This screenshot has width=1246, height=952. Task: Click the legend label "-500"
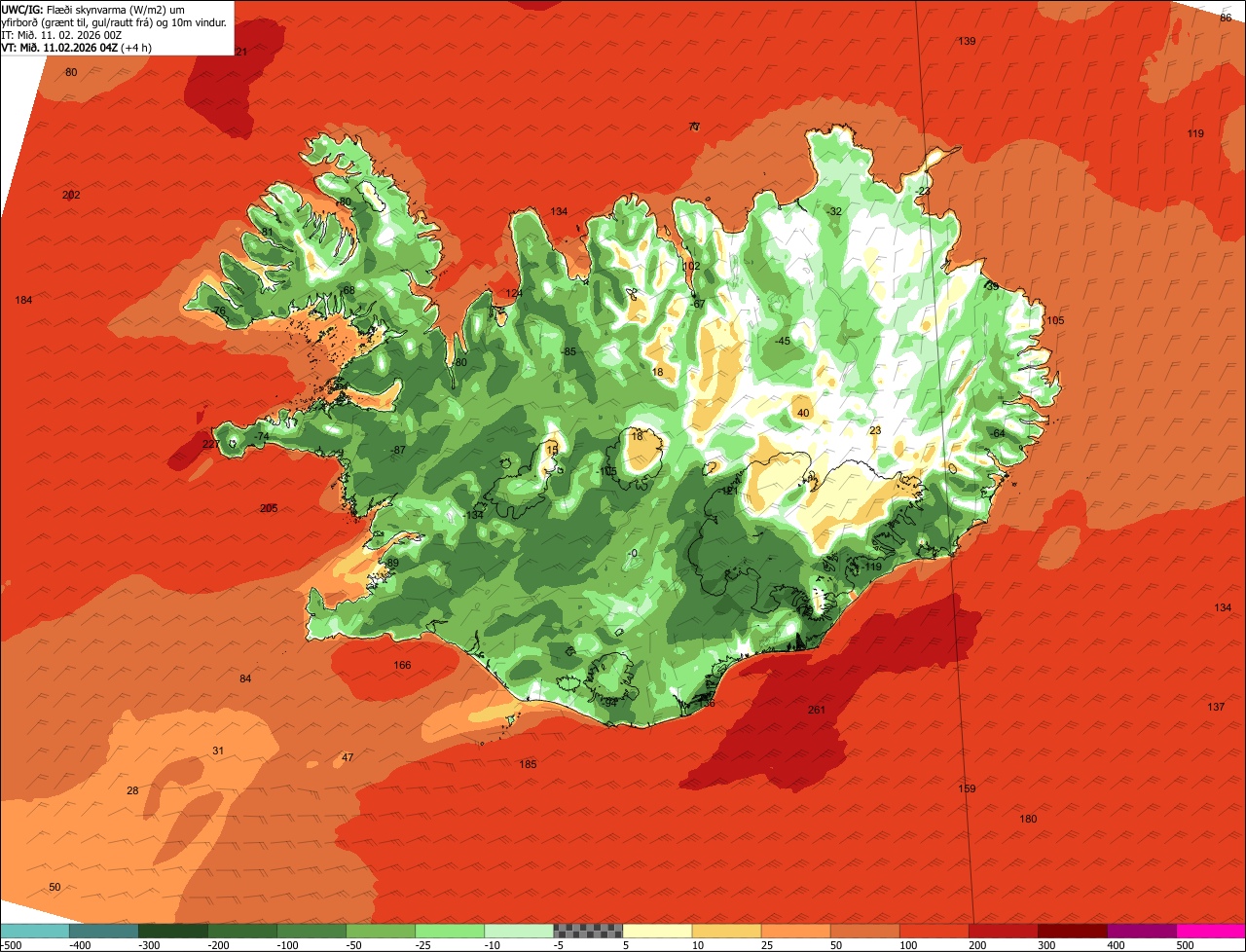click(11, 944)
